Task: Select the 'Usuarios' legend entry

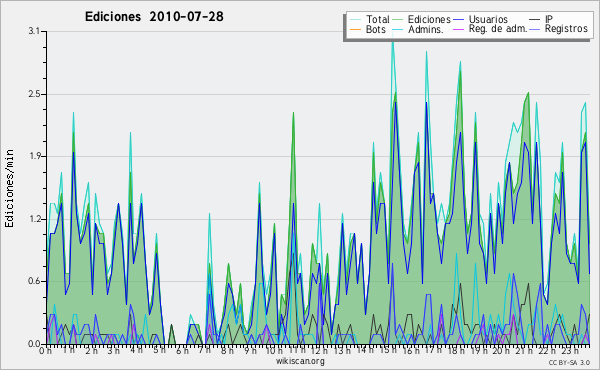Action: tap(488, 19)
